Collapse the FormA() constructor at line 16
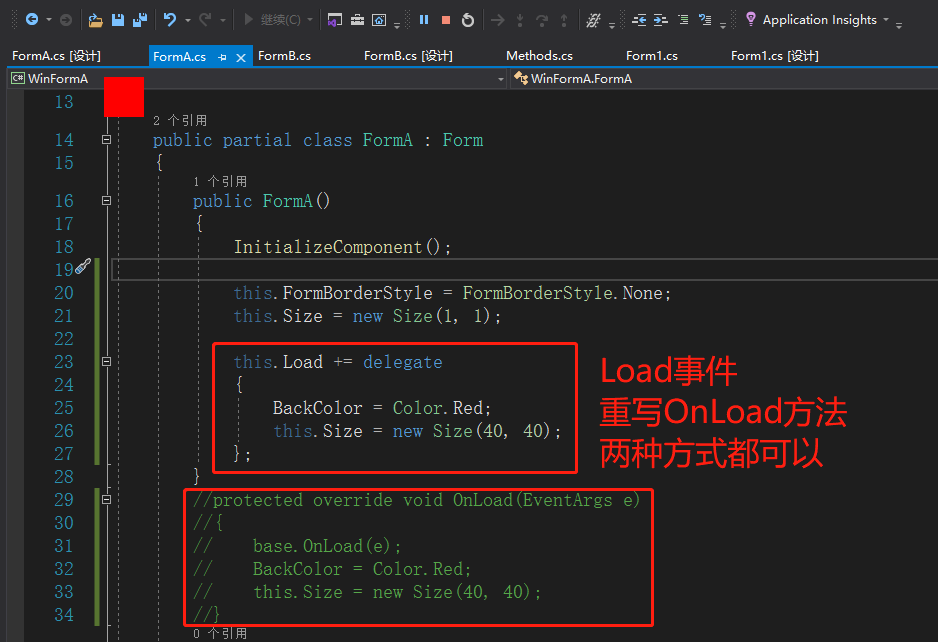This screenshot has width=938, height=642. click(x=106, y=200)
